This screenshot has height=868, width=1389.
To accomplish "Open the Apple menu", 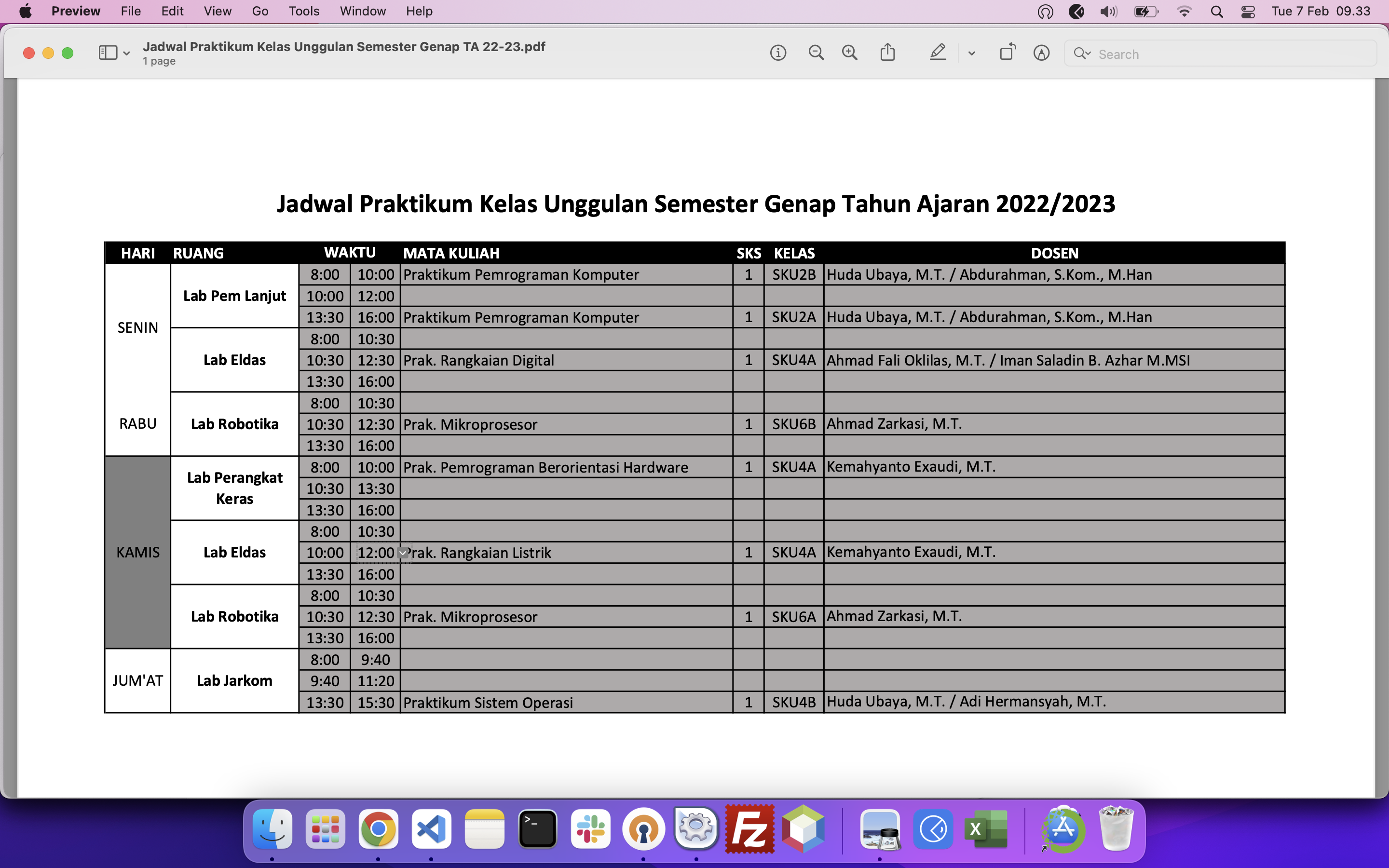I will [x=25, y=11].
